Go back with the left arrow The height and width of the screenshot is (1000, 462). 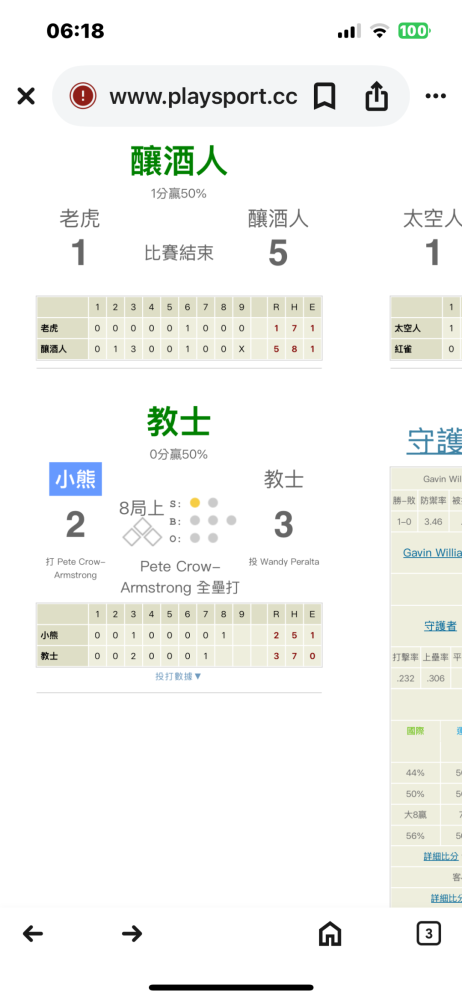[33, 934]
